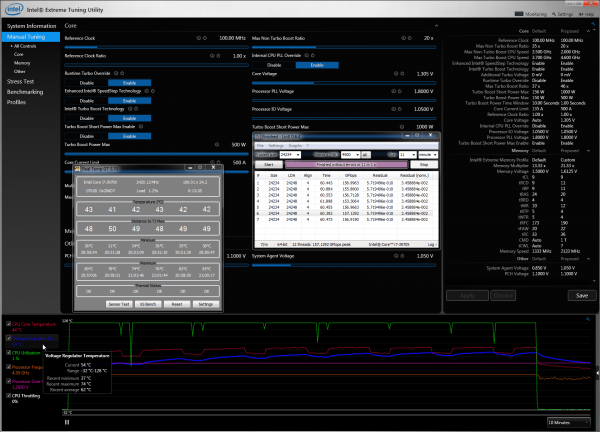Click the Save button
Image resolution: width=600 pixels, height=432 pixels.
(582, 295)
